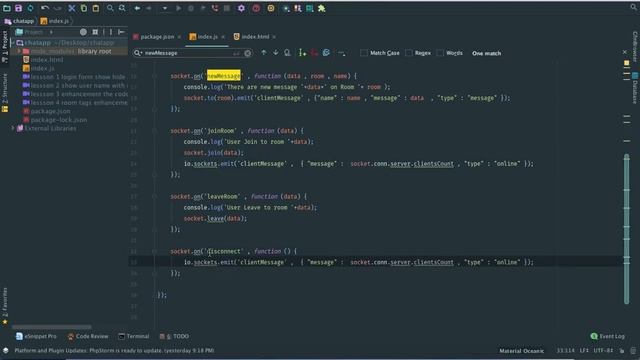Click the yellow circular toolbar icon

coord(271,8)
